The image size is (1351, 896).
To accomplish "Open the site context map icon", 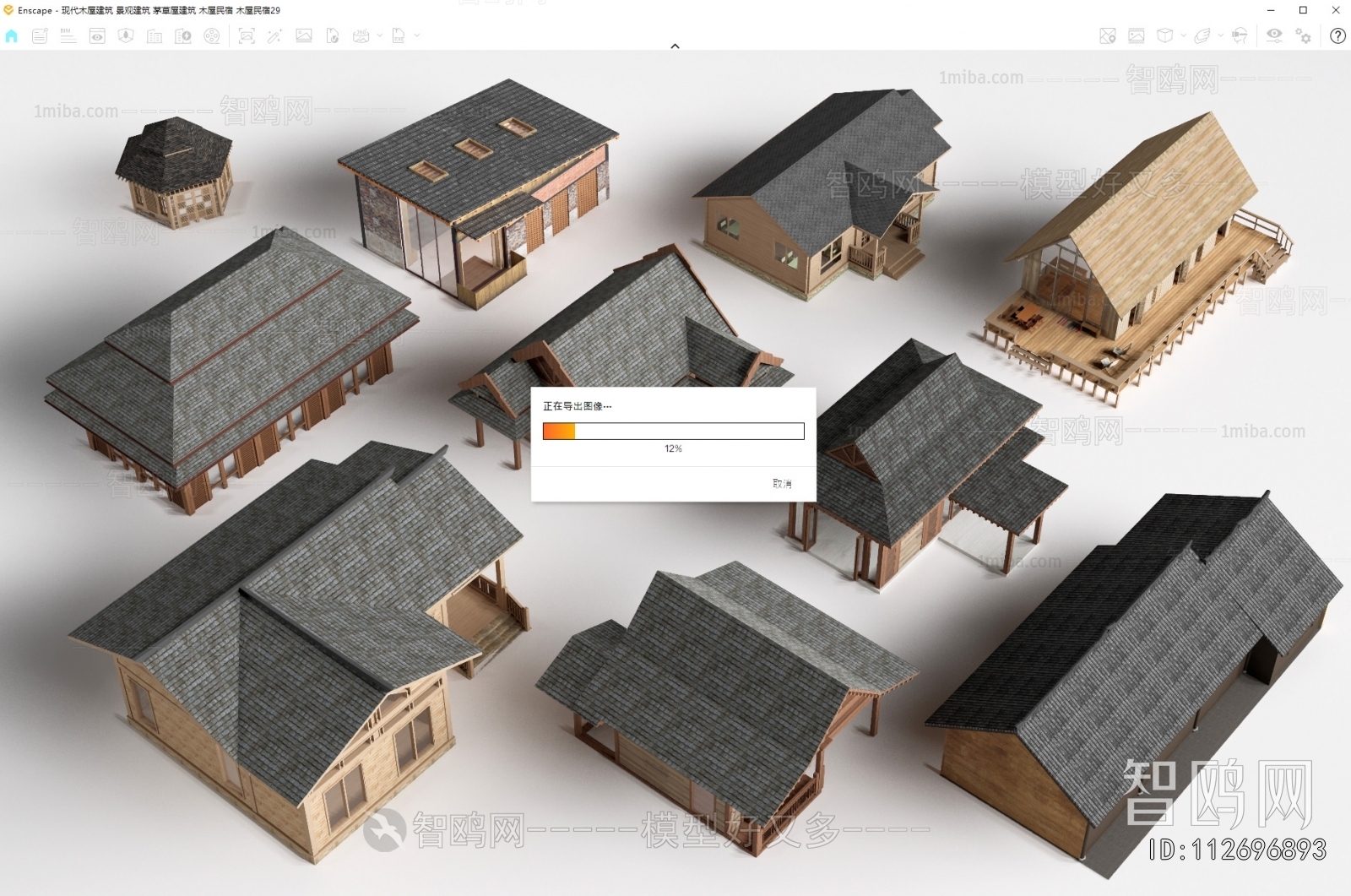I will click(x=1108, y=35).
